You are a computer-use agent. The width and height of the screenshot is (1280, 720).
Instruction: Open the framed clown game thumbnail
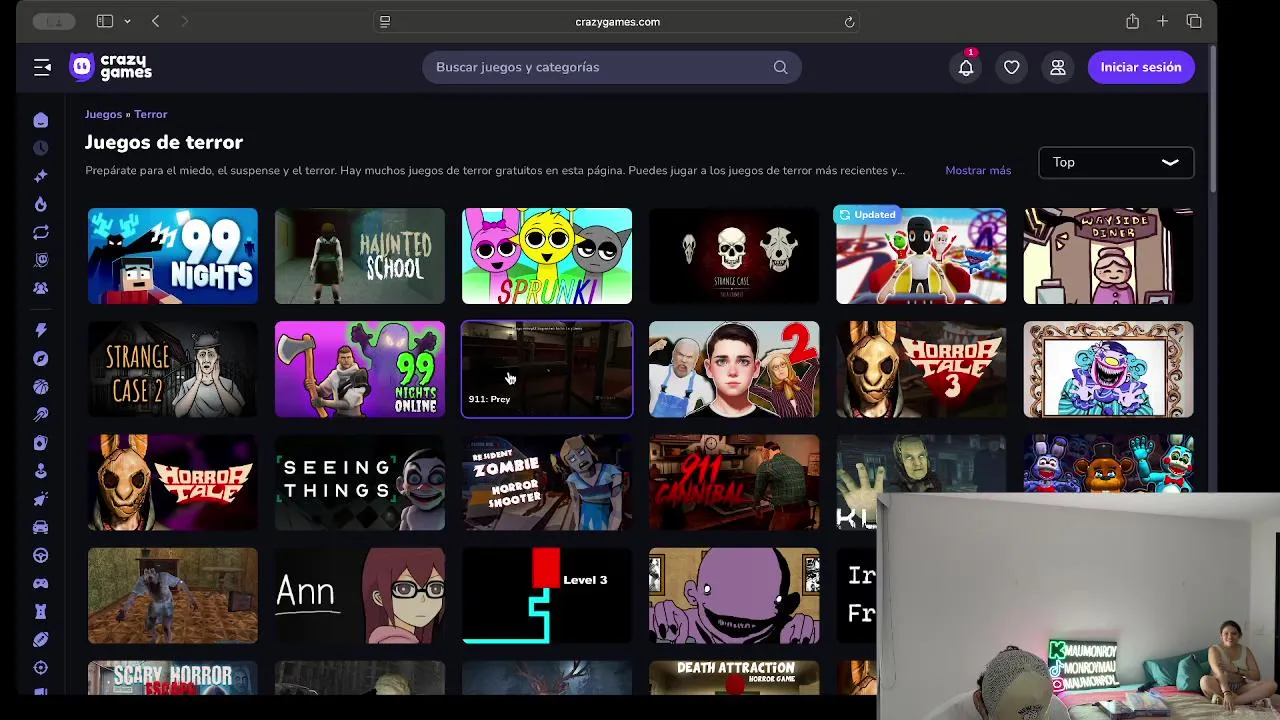(x=1108, y=369)
